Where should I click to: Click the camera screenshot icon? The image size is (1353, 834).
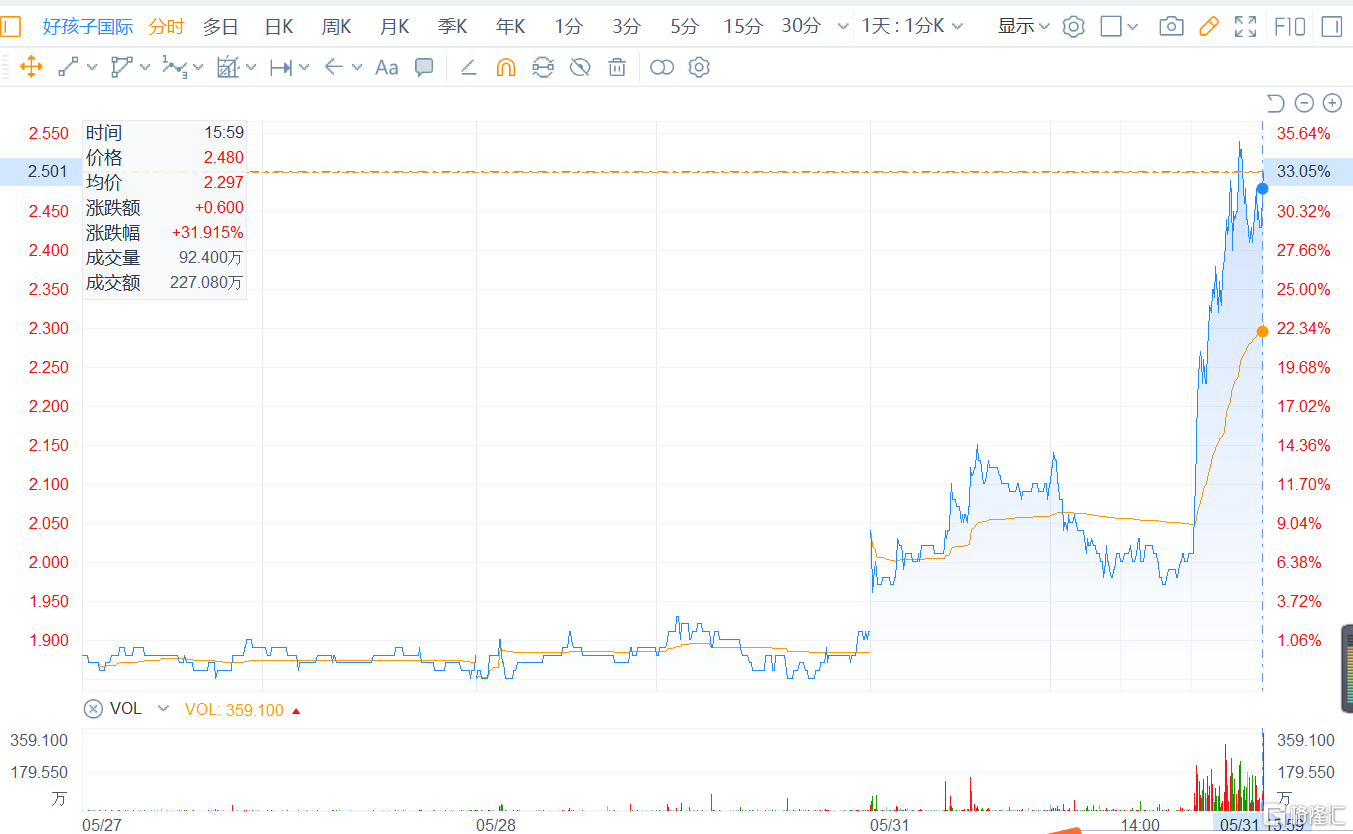1171,27
